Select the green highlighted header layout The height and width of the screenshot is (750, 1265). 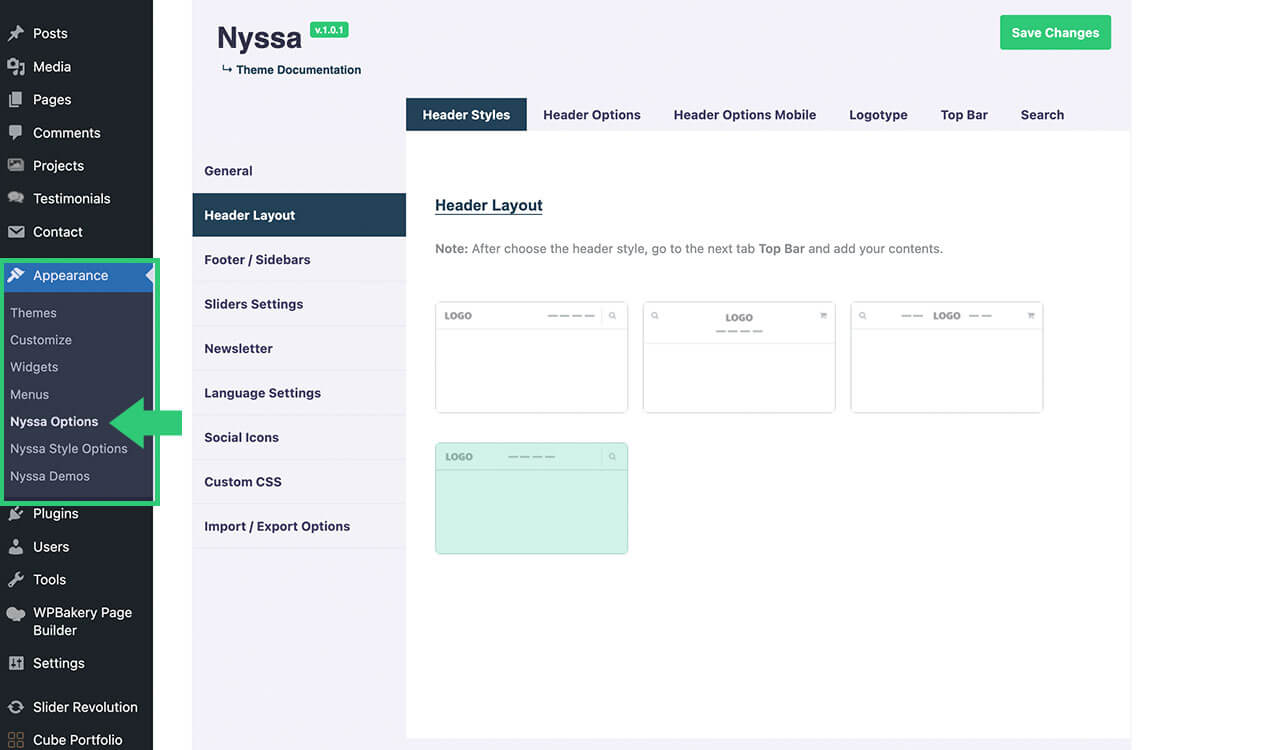(531, 498)
